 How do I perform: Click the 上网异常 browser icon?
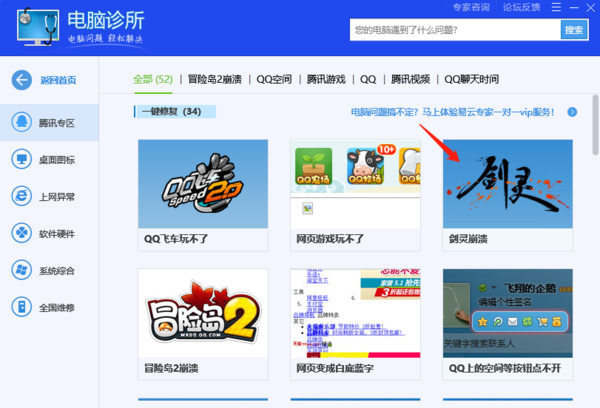coord(21,196)
